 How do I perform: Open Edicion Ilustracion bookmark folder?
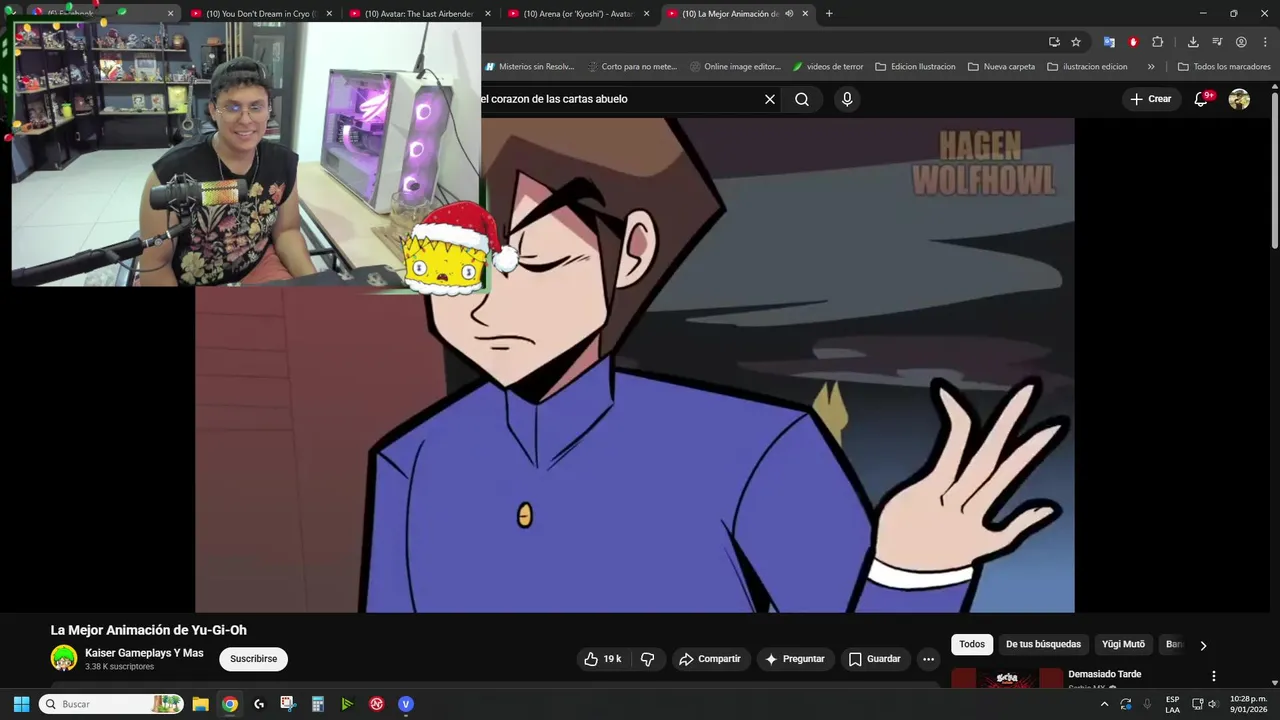click(915, 67)
